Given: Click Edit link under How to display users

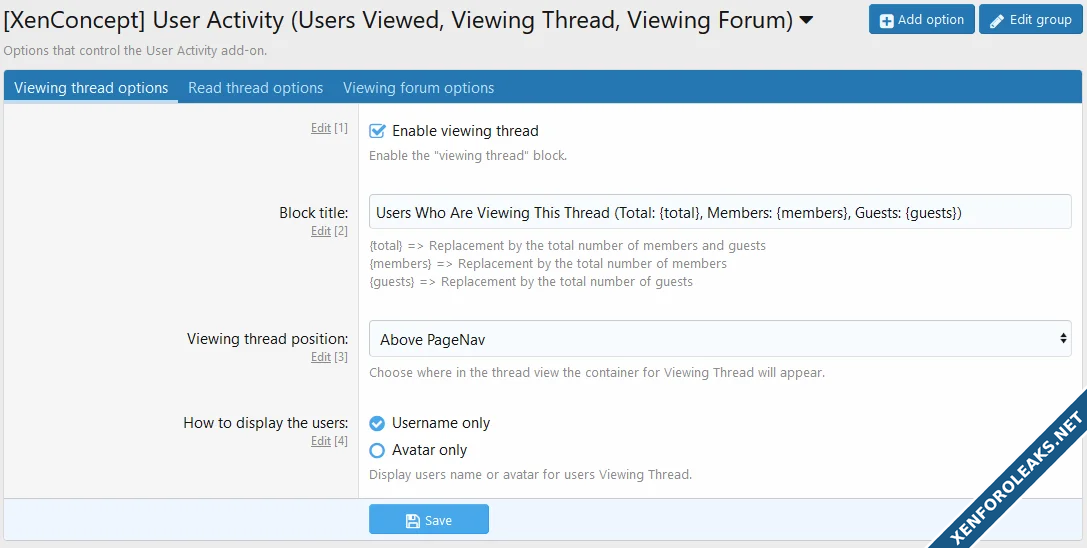Looking at the screenshot, I should 320,441.
